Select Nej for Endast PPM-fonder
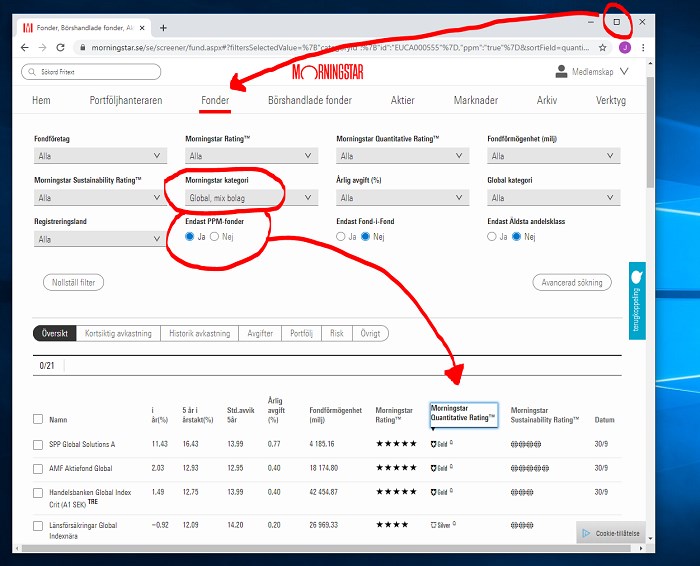The height and width of the screenshot is (566, 700). tap(214, 237)
